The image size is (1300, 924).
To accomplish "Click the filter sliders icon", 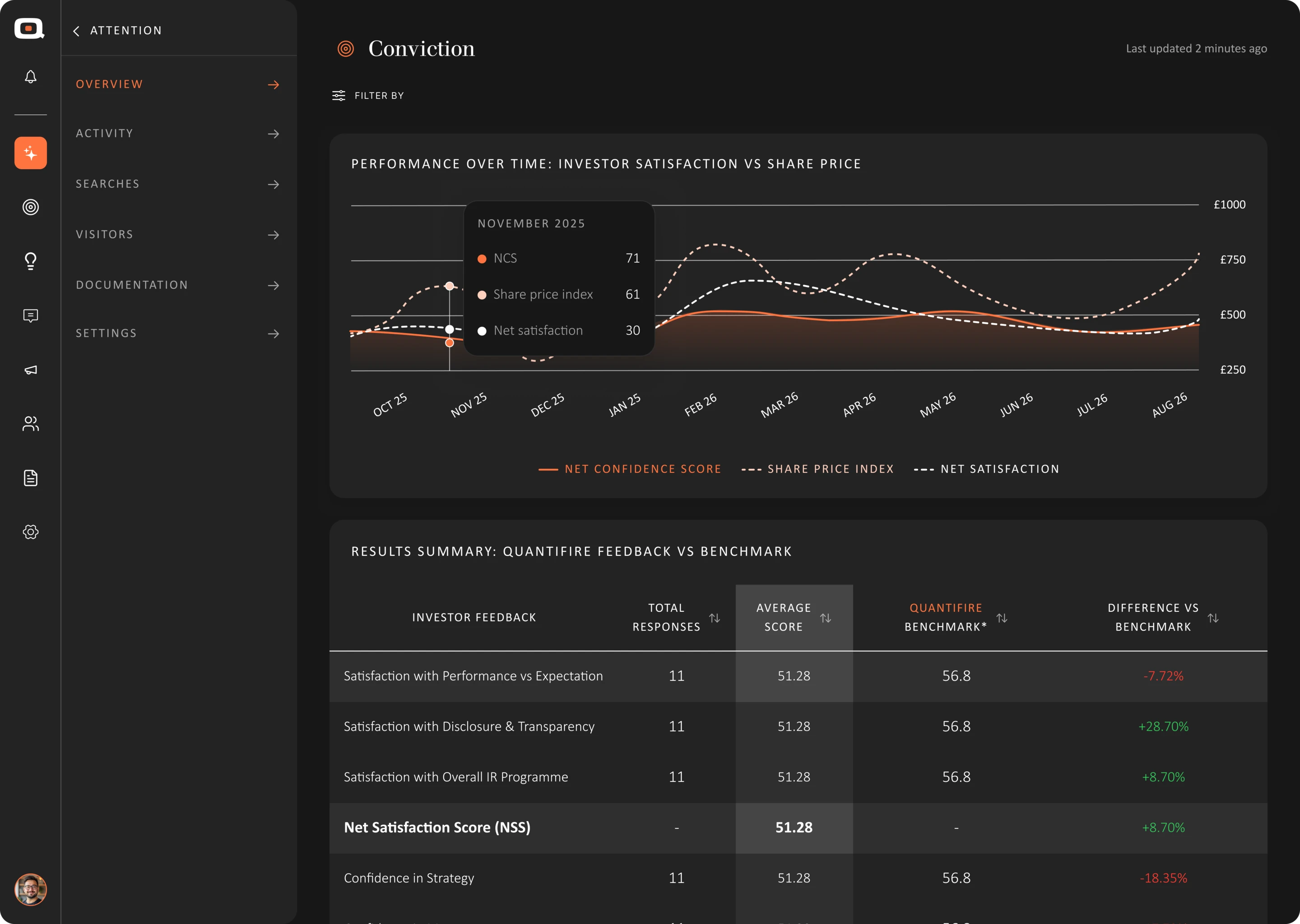I will (339, 96).
